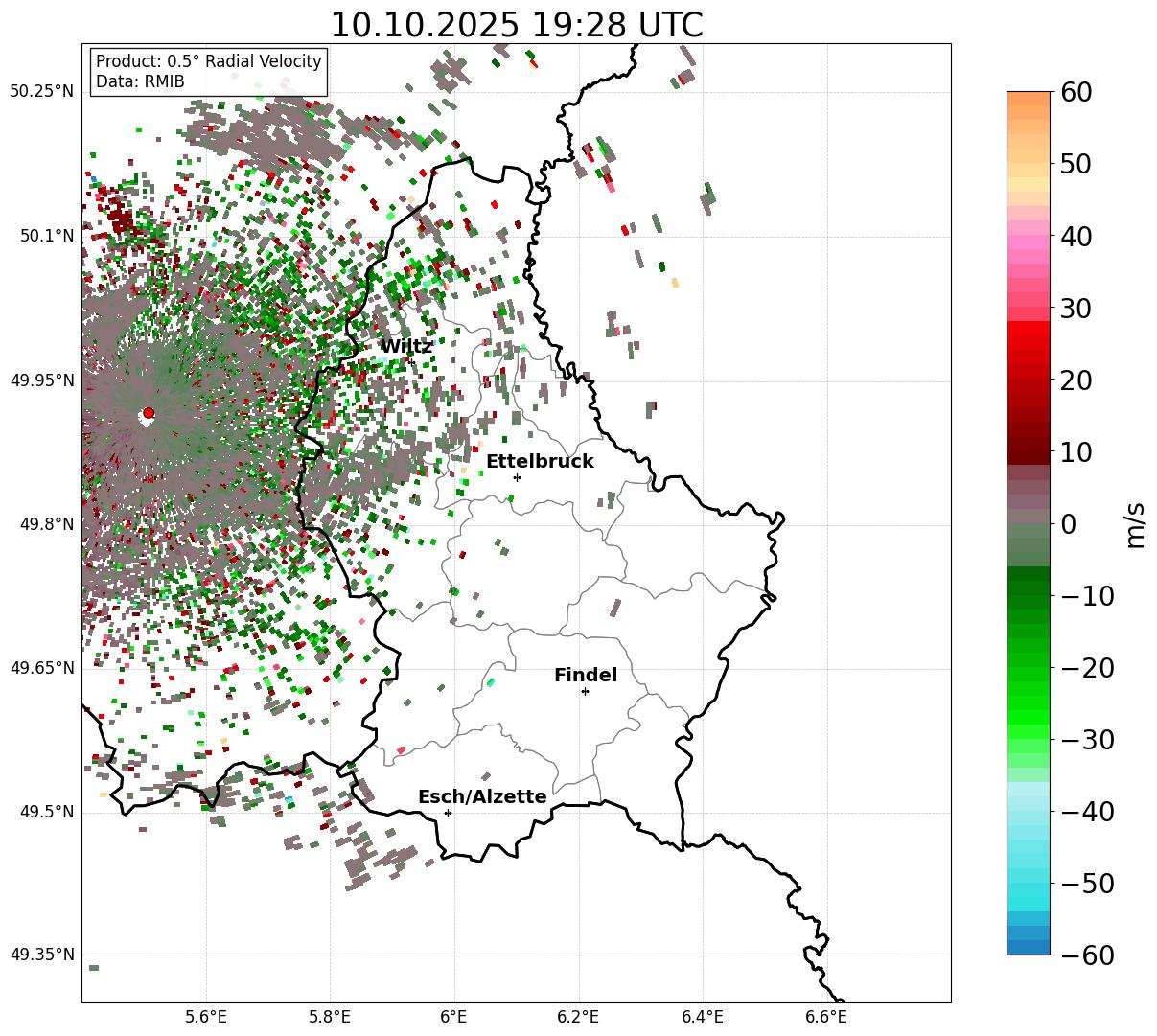Click the 49.65°N latitude tick label
The width and height of the screenshot is (1157, 1036).
(41, 668)
